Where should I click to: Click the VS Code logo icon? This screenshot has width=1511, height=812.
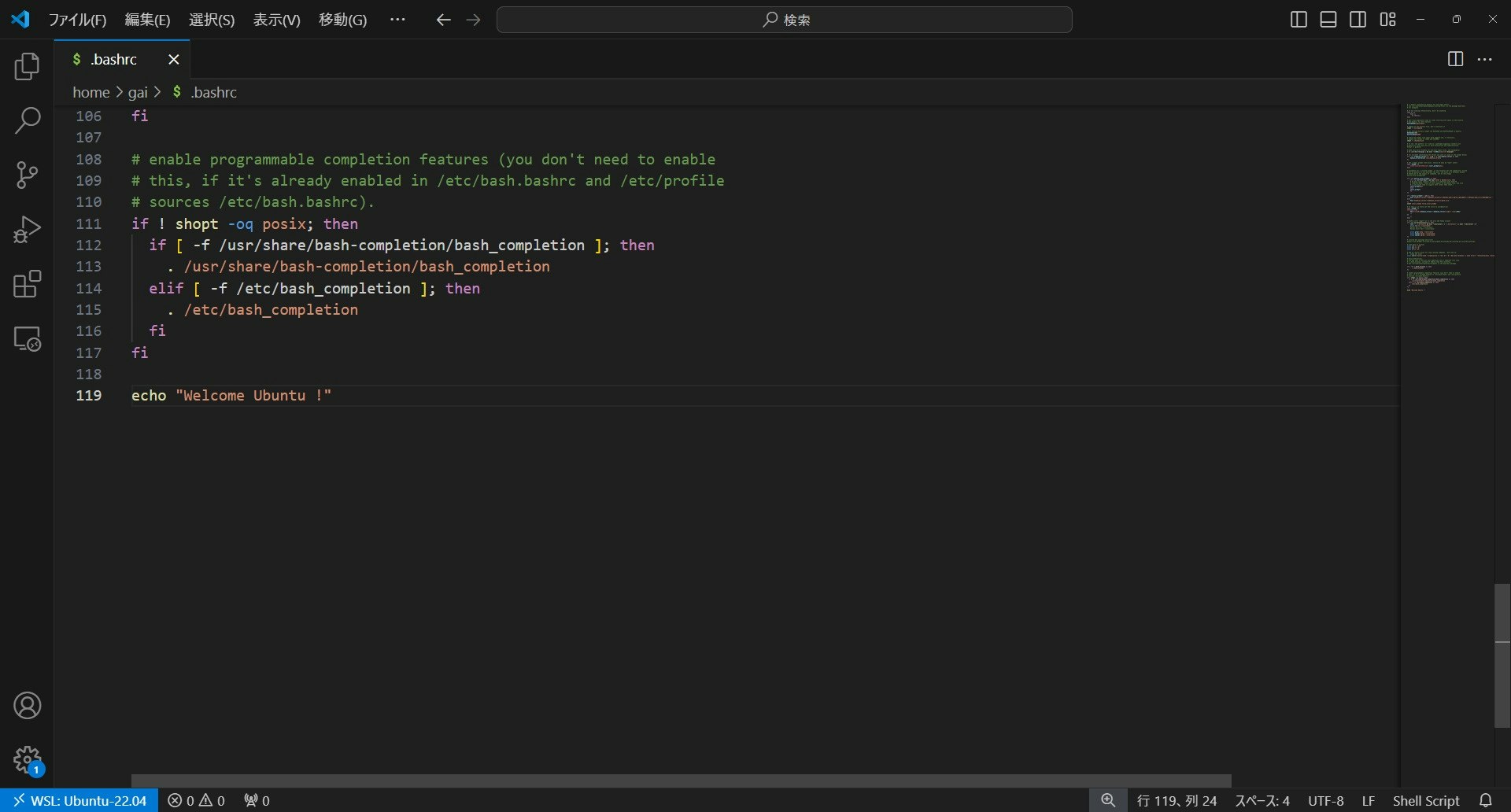[x=20, y=19]
